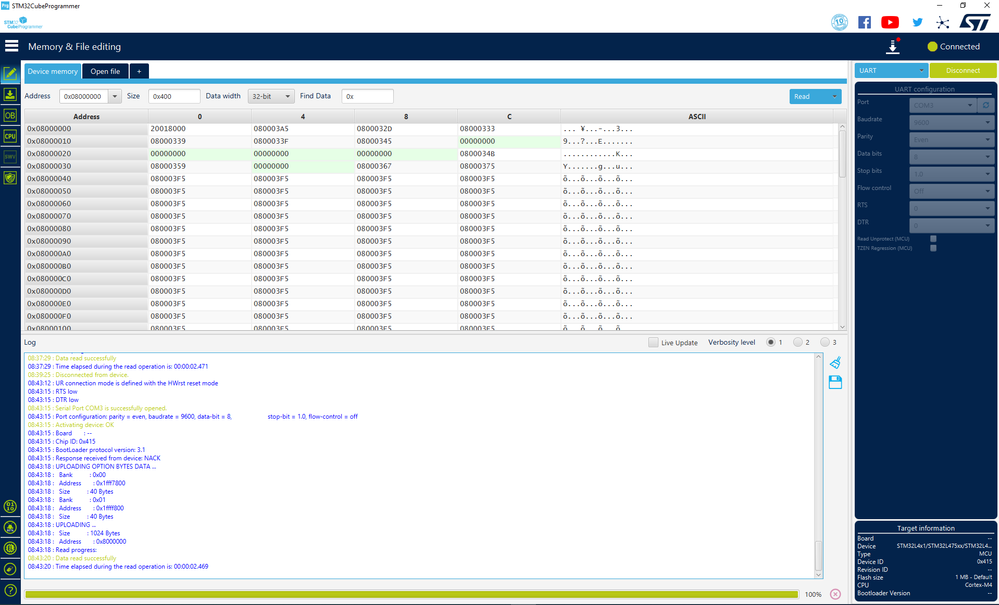
Task: Click the operation progress bar
Action: tap(412, 594)
